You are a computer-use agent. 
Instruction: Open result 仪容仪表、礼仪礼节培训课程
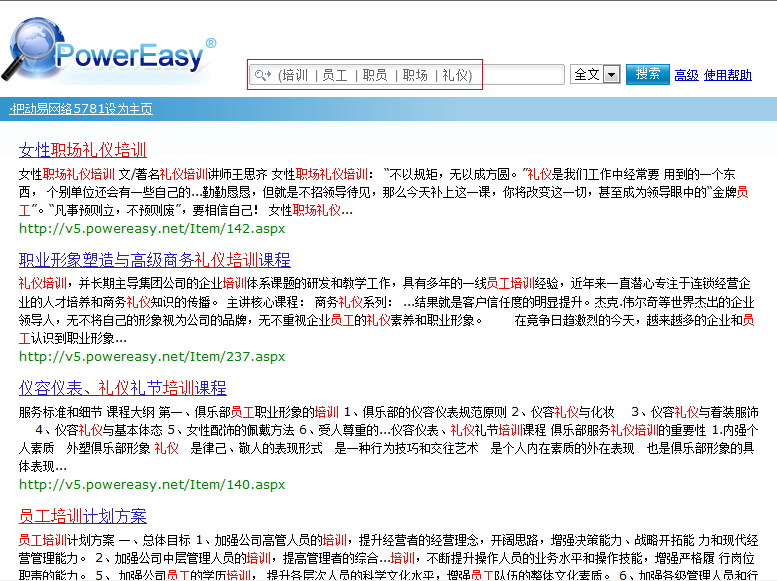coord(123,387)
